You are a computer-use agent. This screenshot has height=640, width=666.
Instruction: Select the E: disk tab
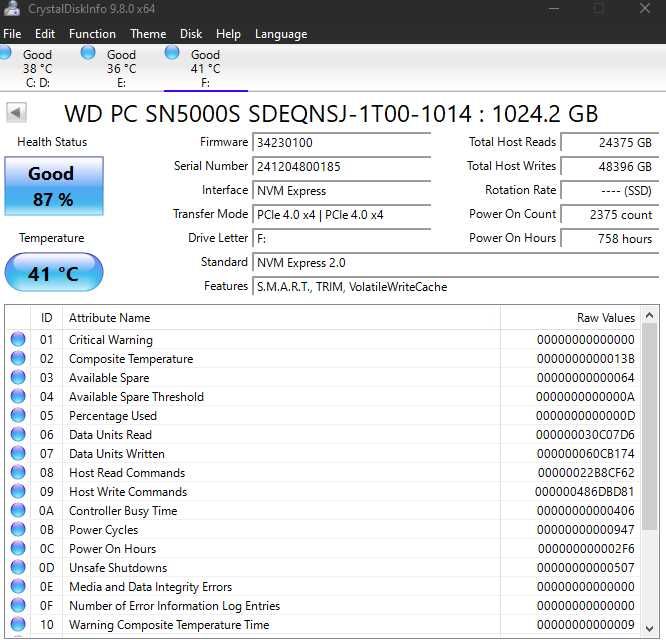pos(121,68)
